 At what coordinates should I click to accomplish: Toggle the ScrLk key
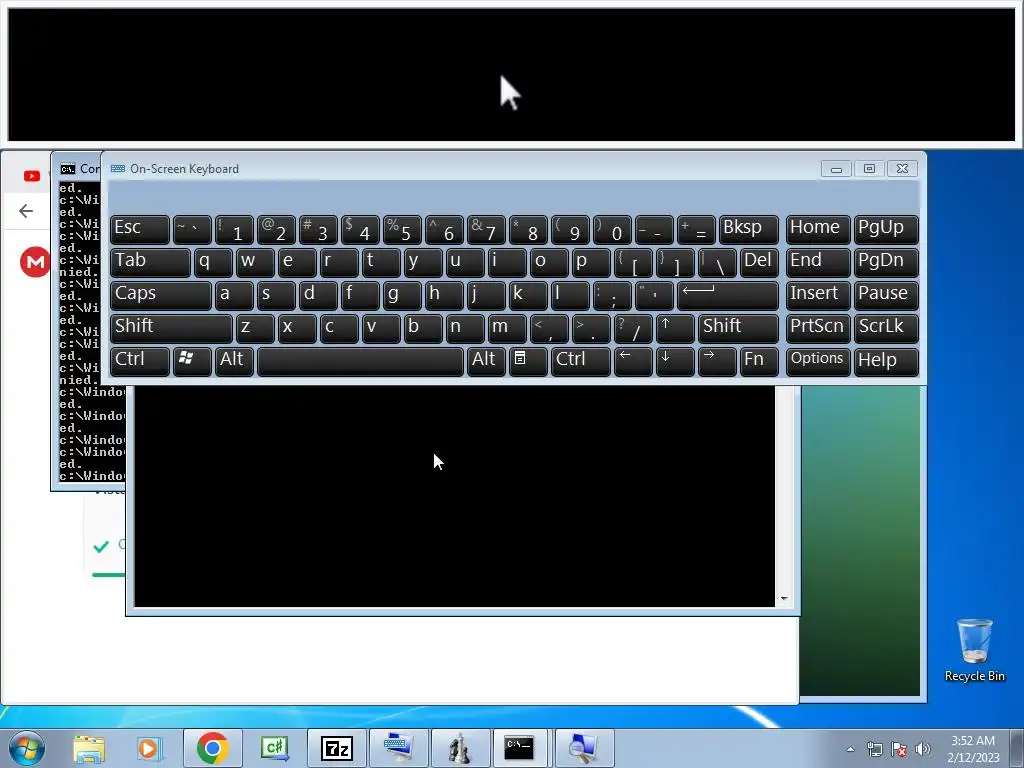[886, 328]
